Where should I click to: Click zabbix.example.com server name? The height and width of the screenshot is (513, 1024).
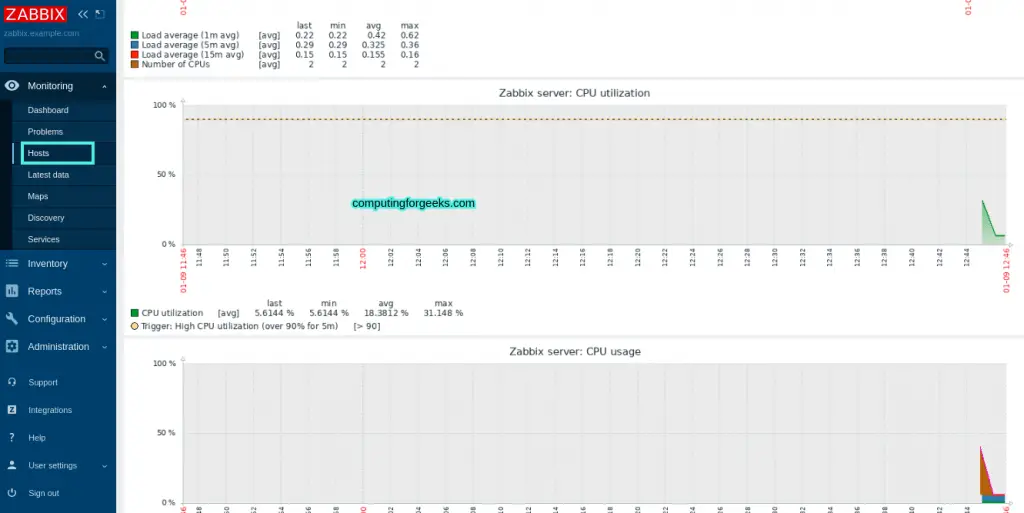tap(42, 33)
